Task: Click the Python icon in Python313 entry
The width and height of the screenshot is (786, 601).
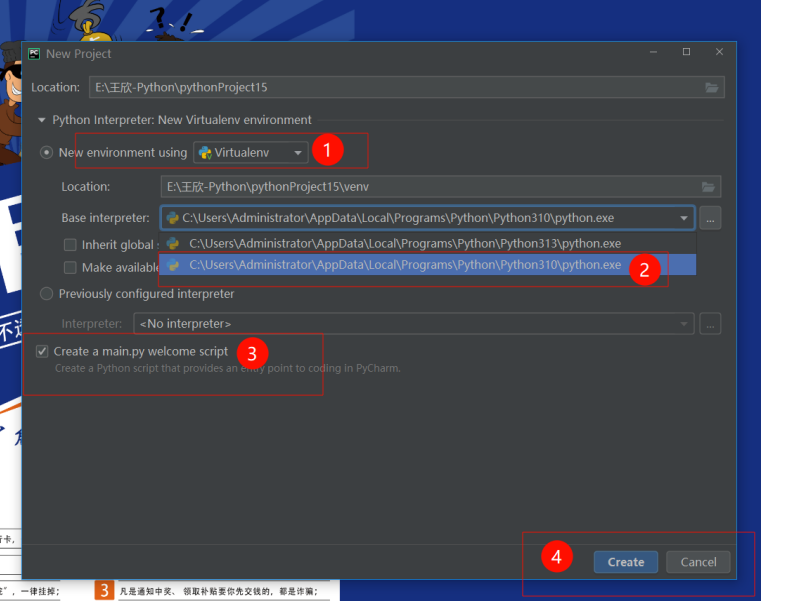Action: click(173, 244)
